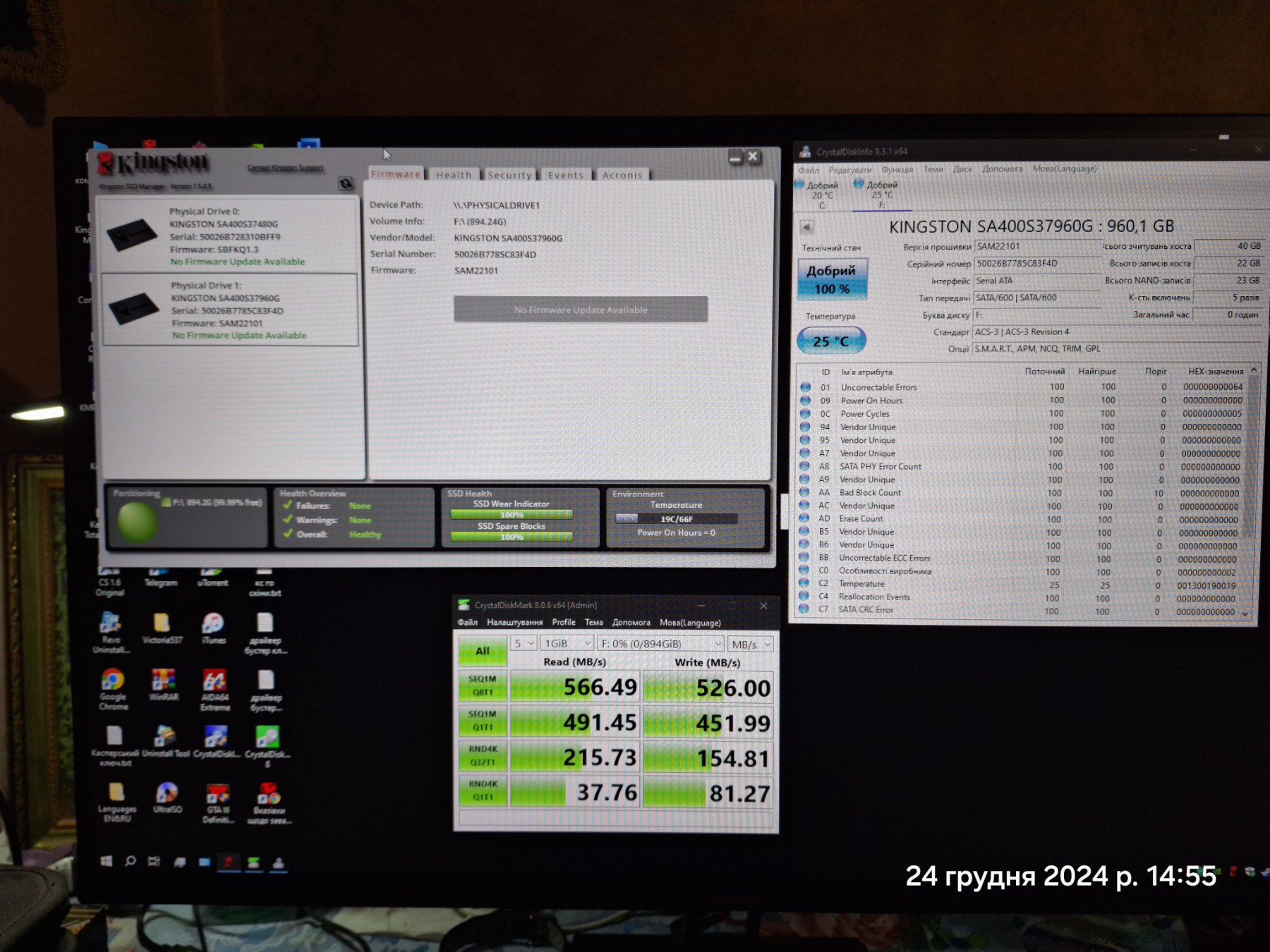Select Physical Drive 1 SA400S37960G entry
The width and height of the screenshot is (1270, 952).
(x=231, y=310)
